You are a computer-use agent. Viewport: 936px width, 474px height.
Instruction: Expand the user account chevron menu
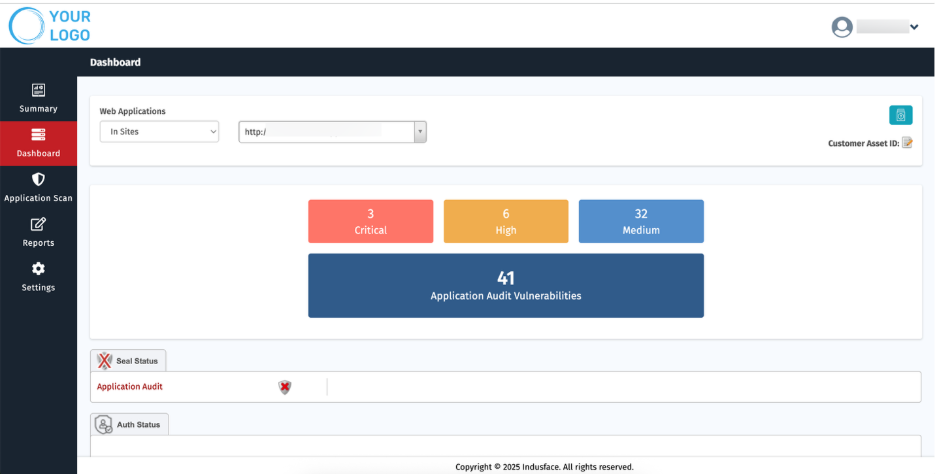pyautogui.click(x=913, y=27)
